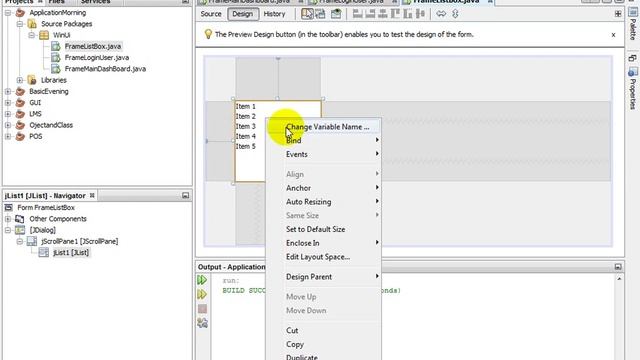
Task: Expand the GUI project
Action: point(8,102)
